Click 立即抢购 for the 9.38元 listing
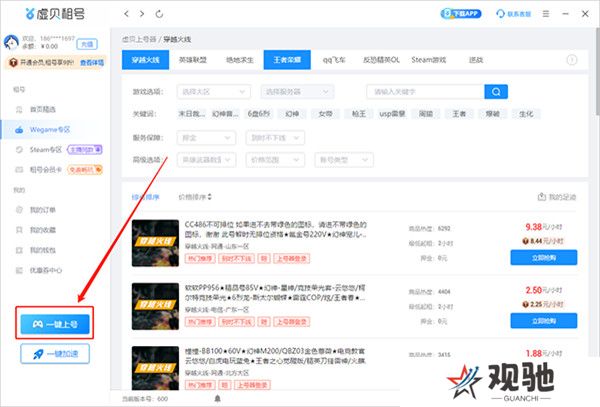Viewport: 600px width, 407px height. [544, 257]
